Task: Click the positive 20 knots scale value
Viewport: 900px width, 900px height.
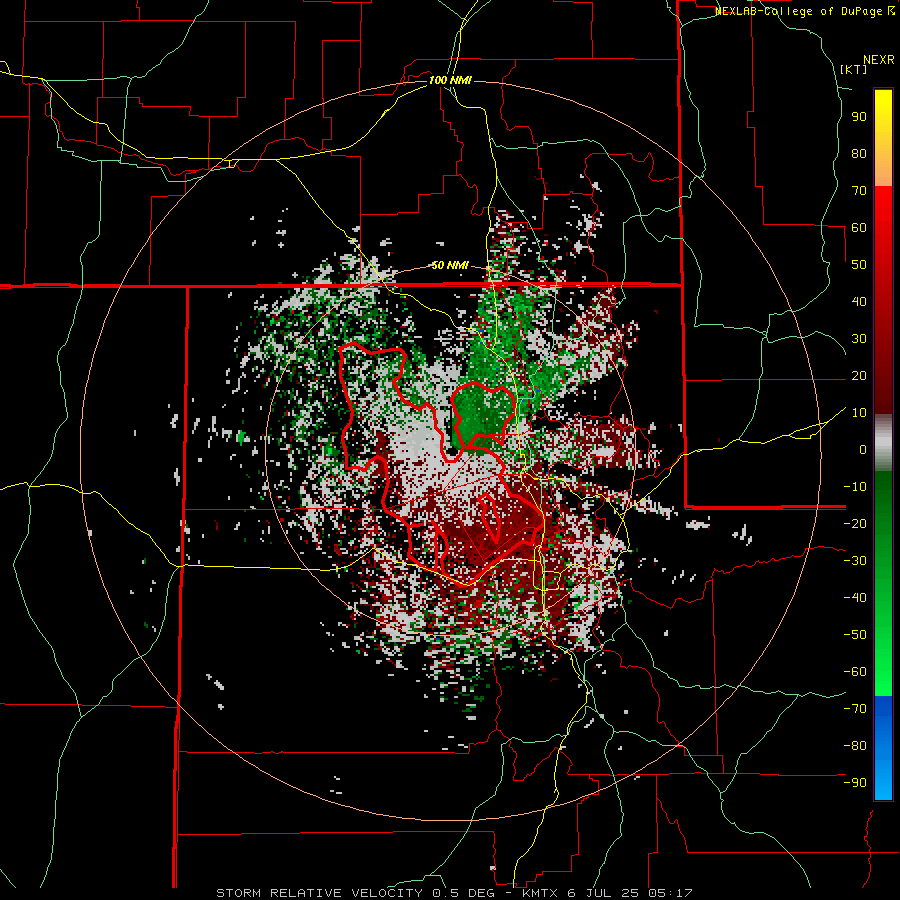Action: tap(859, 376)
